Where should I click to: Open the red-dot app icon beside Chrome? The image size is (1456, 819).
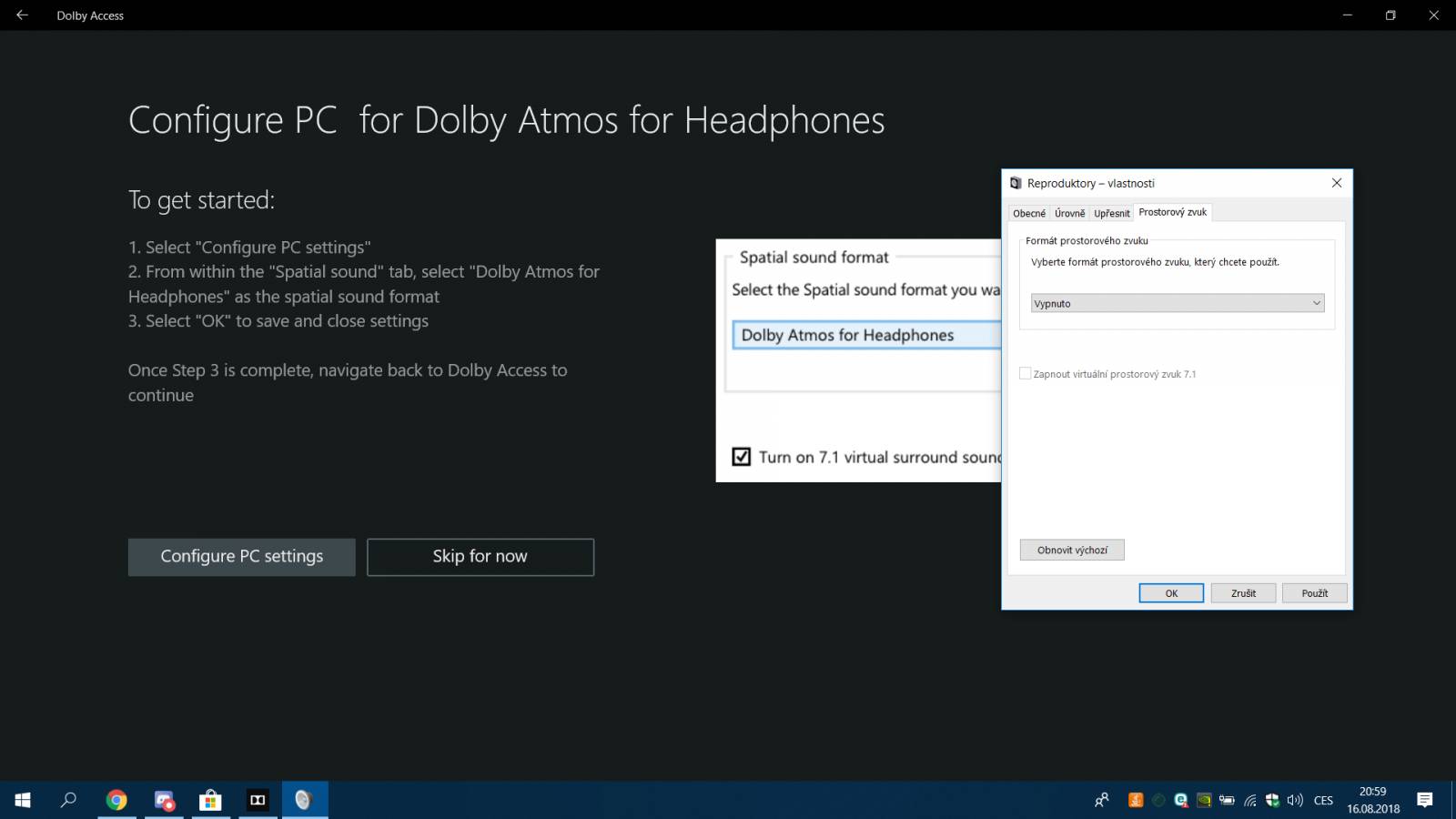[x=164, y=800]
